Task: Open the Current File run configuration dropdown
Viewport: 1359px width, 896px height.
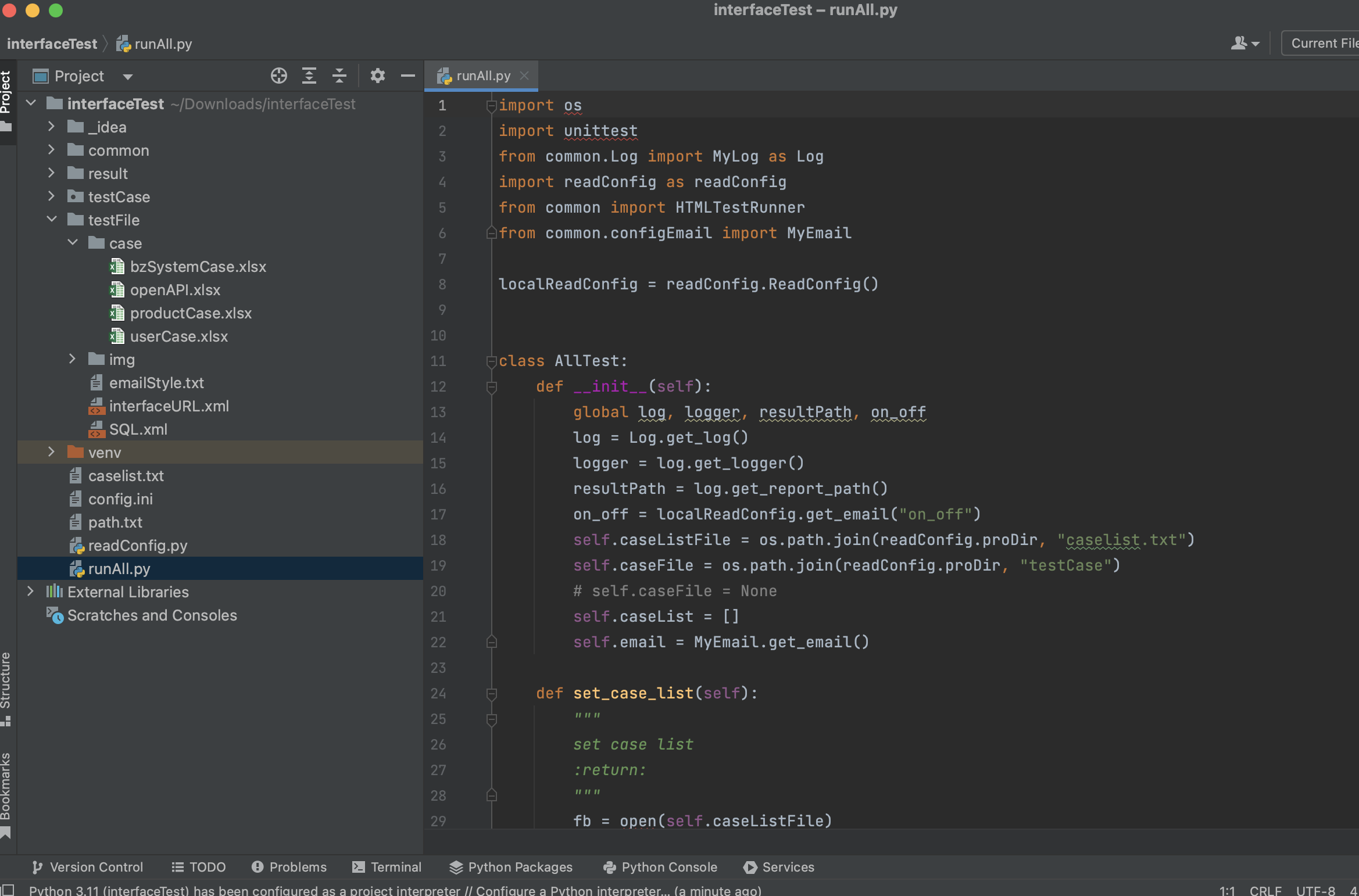Action: (x=1321, y=43)
